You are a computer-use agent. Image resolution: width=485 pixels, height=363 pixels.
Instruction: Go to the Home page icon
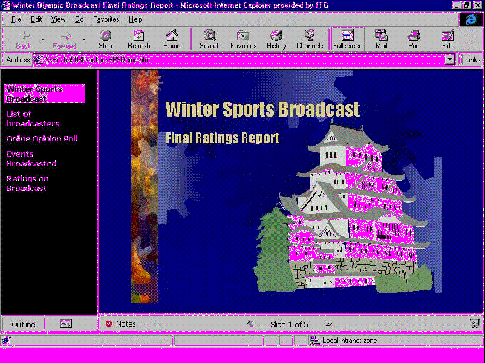coord(172,39)
